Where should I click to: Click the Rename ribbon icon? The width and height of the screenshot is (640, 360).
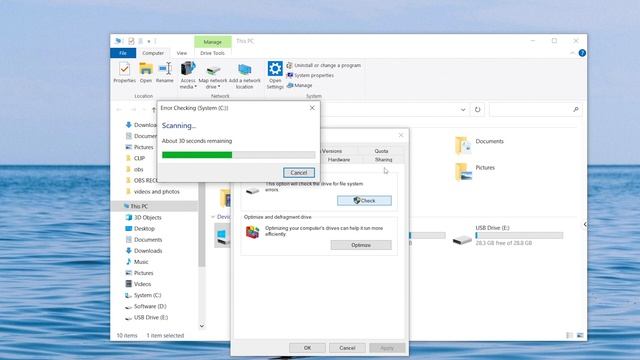tap(165, 73)
